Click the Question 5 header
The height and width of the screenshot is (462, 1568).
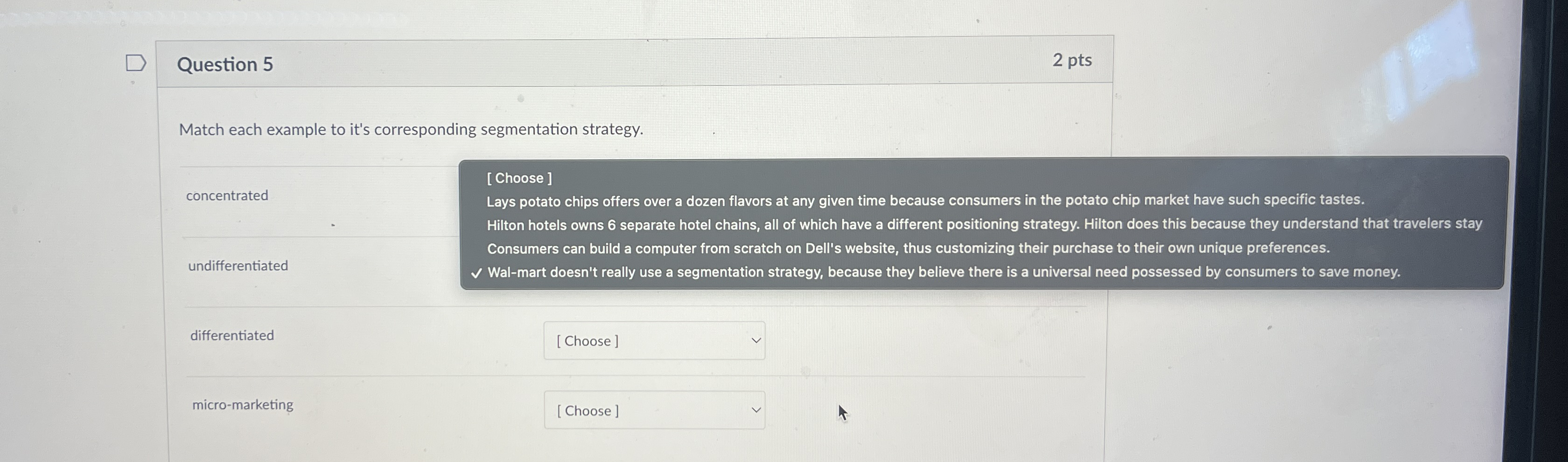pyautogui.click(x=224, y=64)
